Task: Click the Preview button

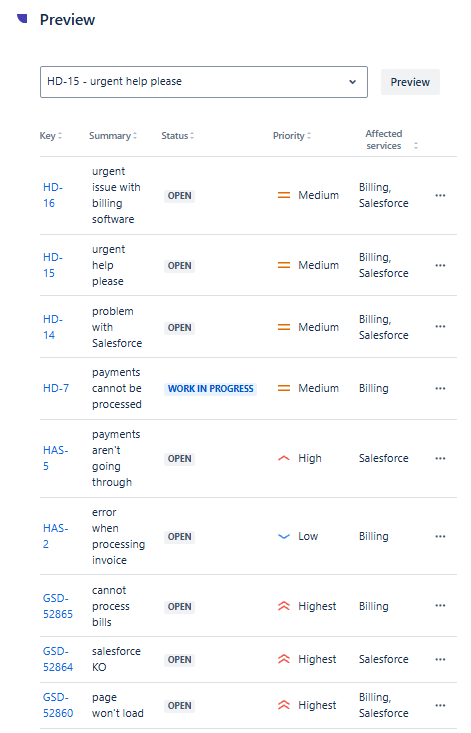Action: [410, 82]
